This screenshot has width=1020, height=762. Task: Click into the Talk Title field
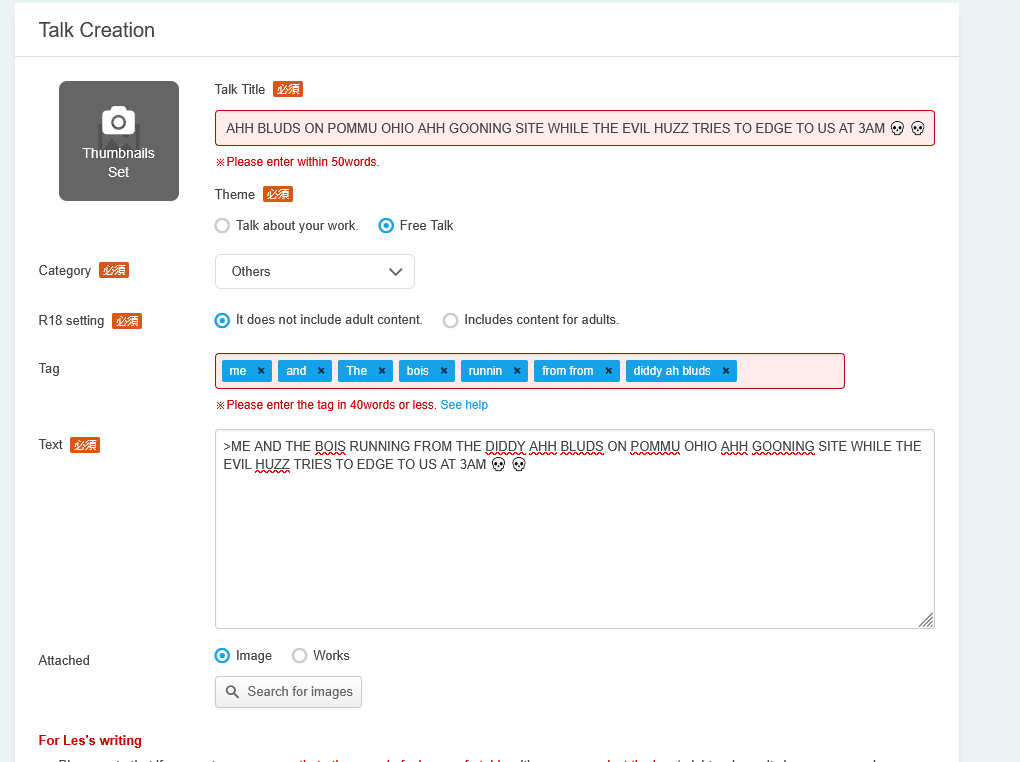tap(574, 128)
